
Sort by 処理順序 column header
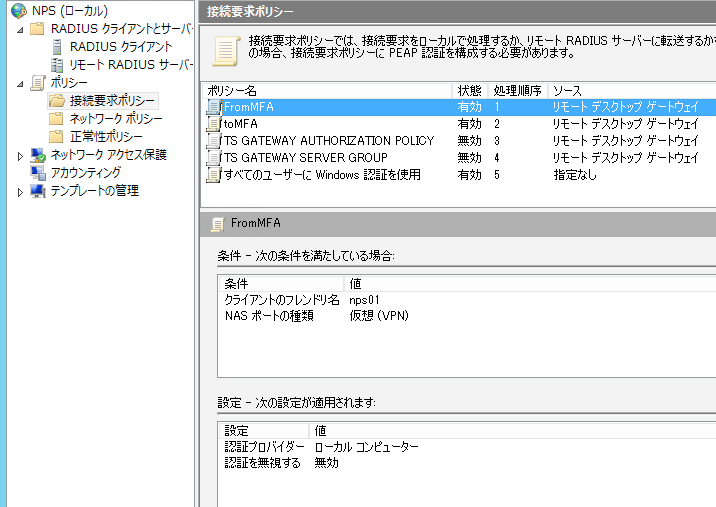[518, 90]
